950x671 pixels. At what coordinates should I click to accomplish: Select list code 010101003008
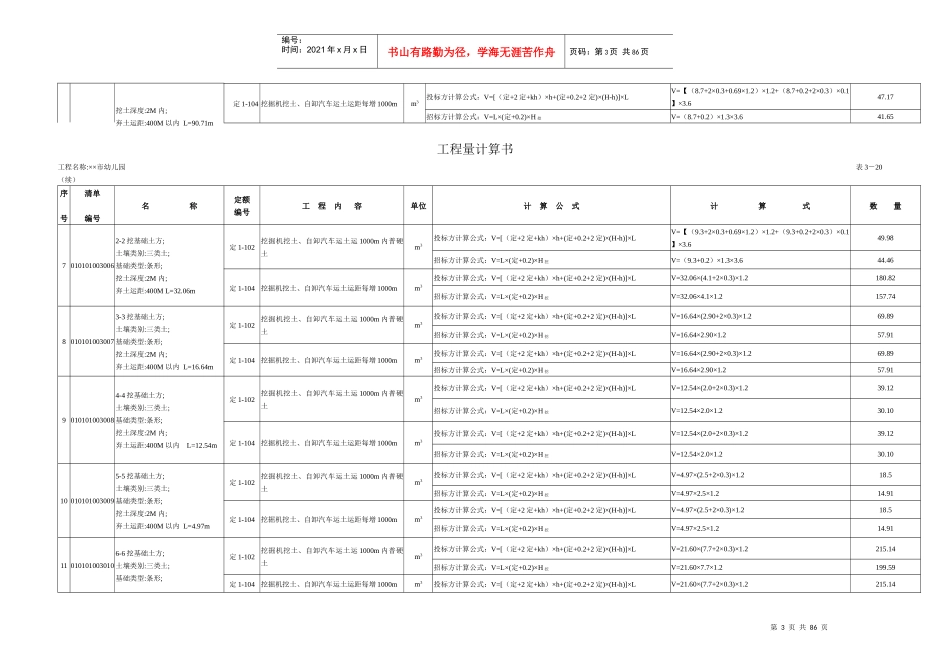(x=92, y=420)
